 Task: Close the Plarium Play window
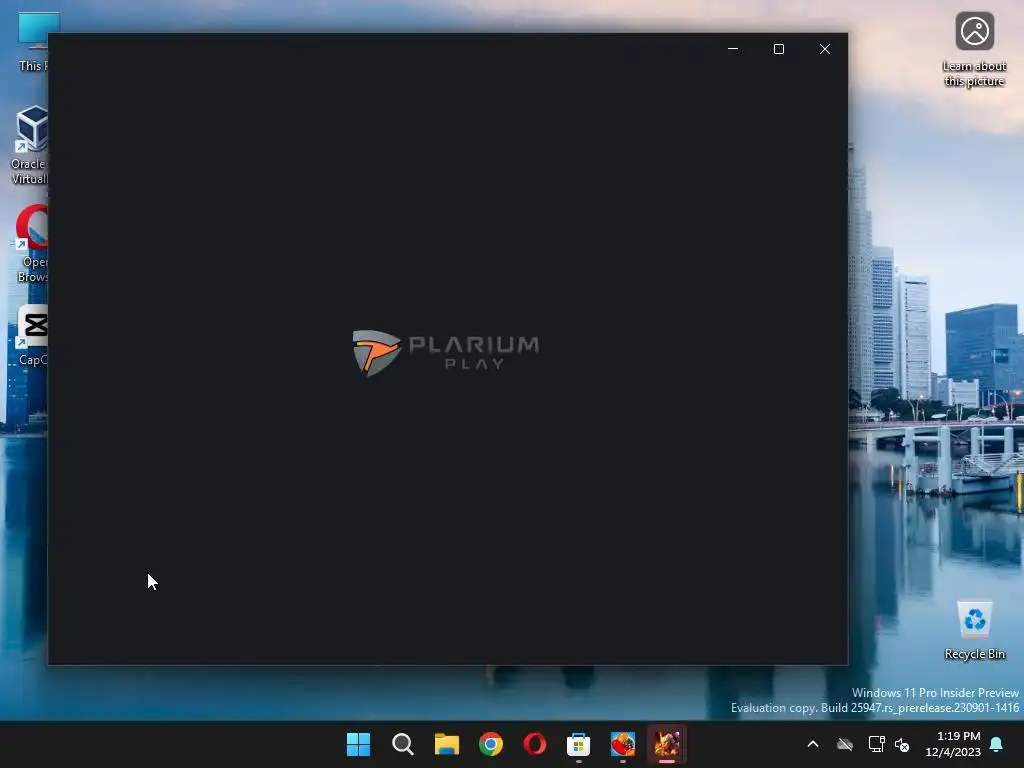(x=825, y=49)
